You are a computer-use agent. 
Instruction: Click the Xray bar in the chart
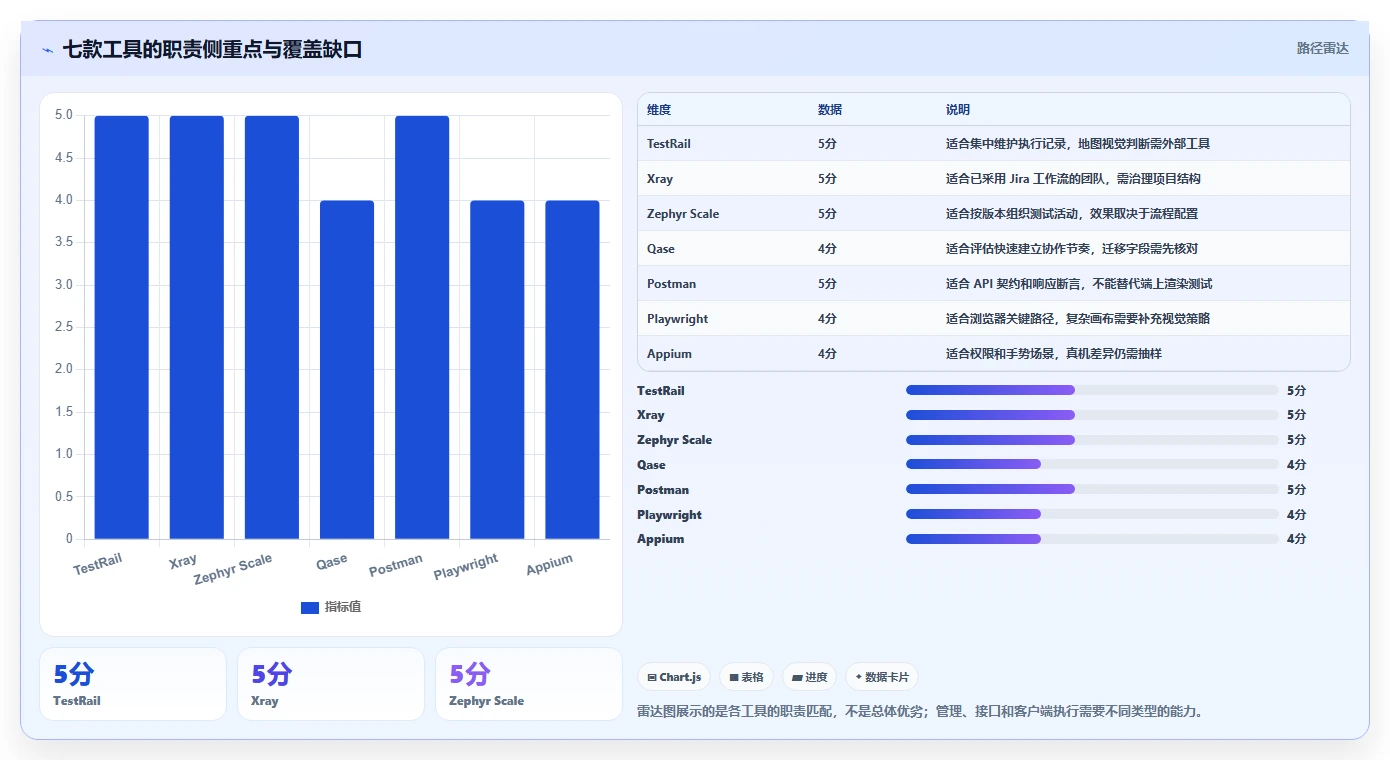pyautogui.click(x=197, y=327)
